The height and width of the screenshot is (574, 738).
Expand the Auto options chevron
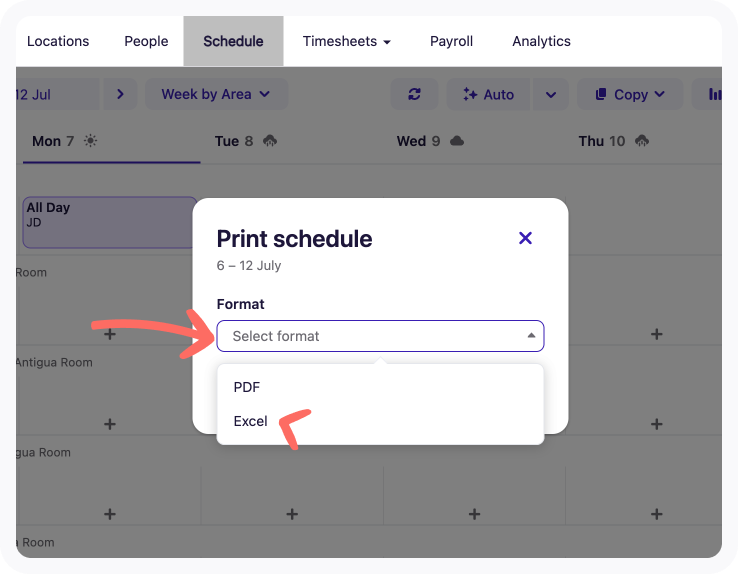coord(550,94)
